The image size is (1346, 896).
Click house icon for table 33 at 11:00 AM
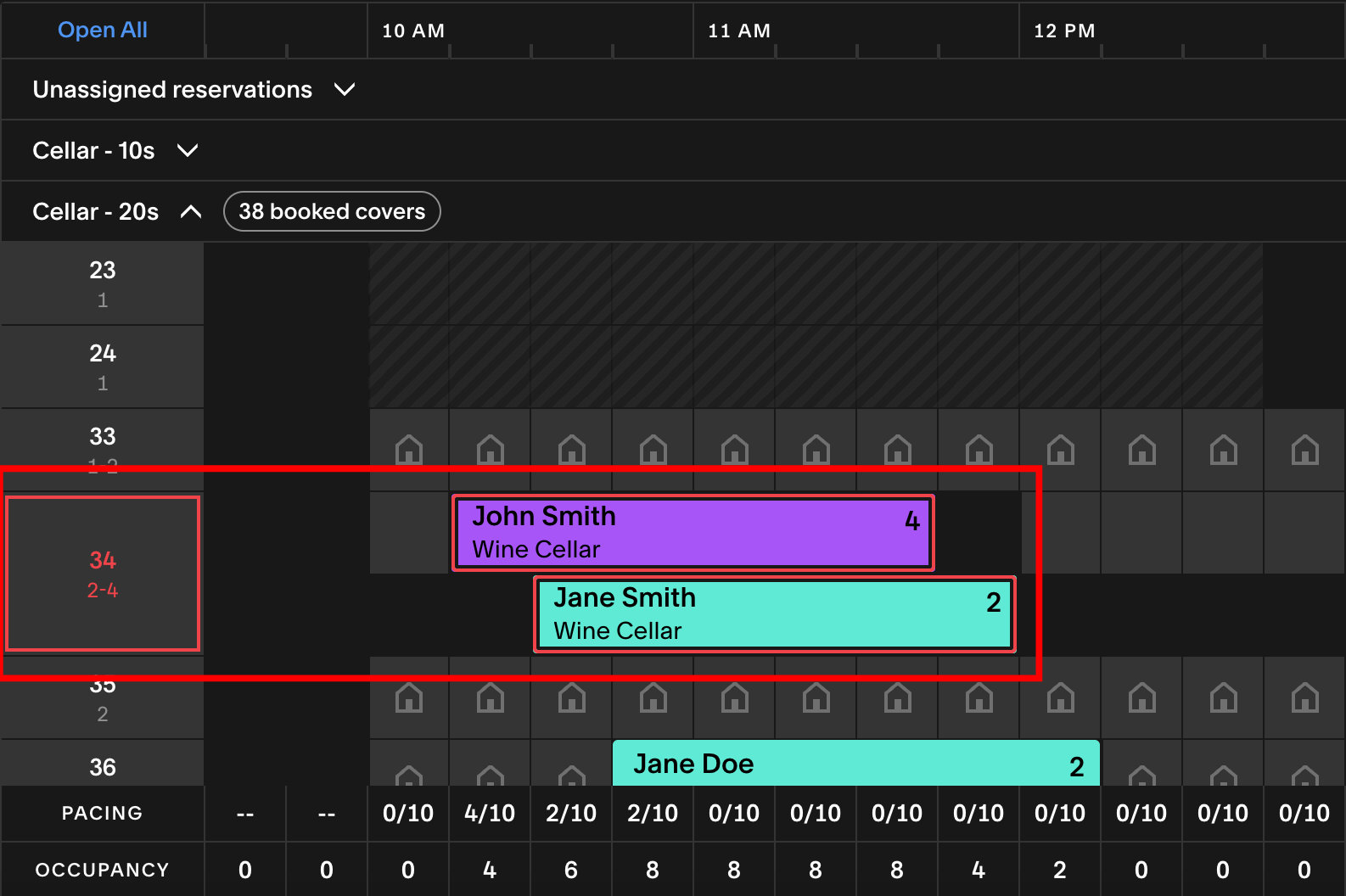point(735,450)
